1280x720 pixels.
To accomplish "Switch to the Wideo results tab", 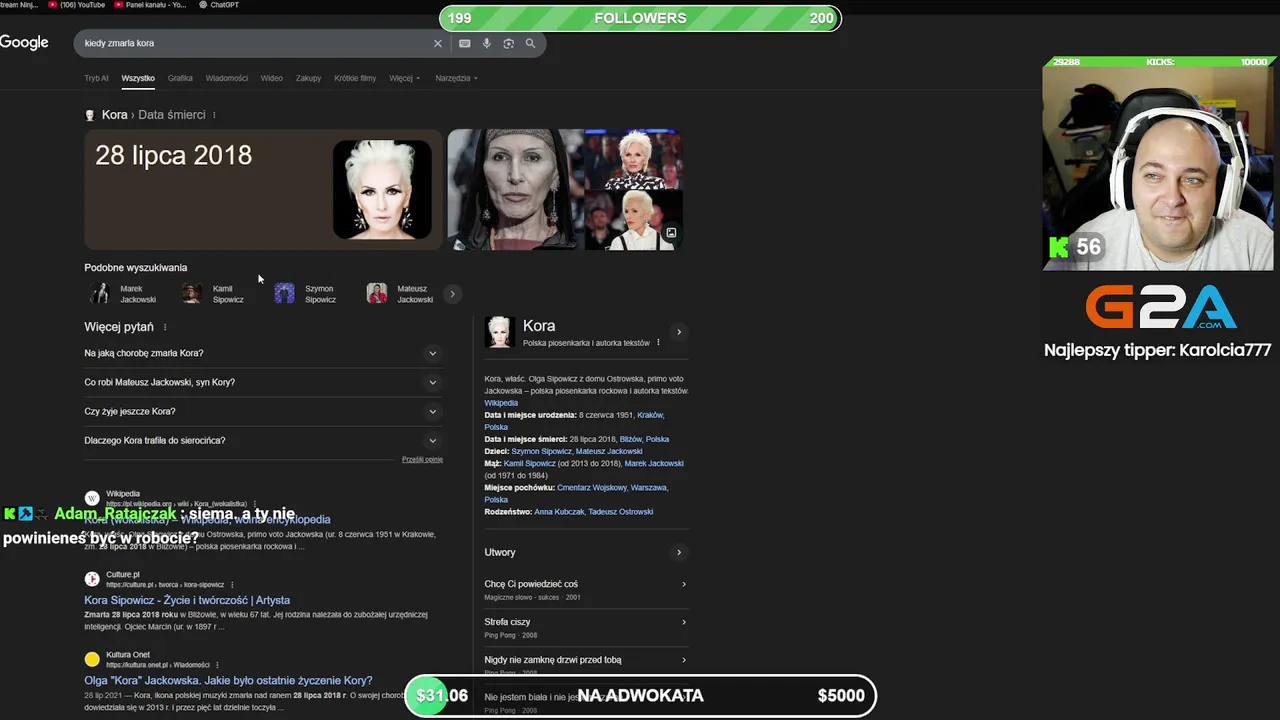I will coord(271,78).
